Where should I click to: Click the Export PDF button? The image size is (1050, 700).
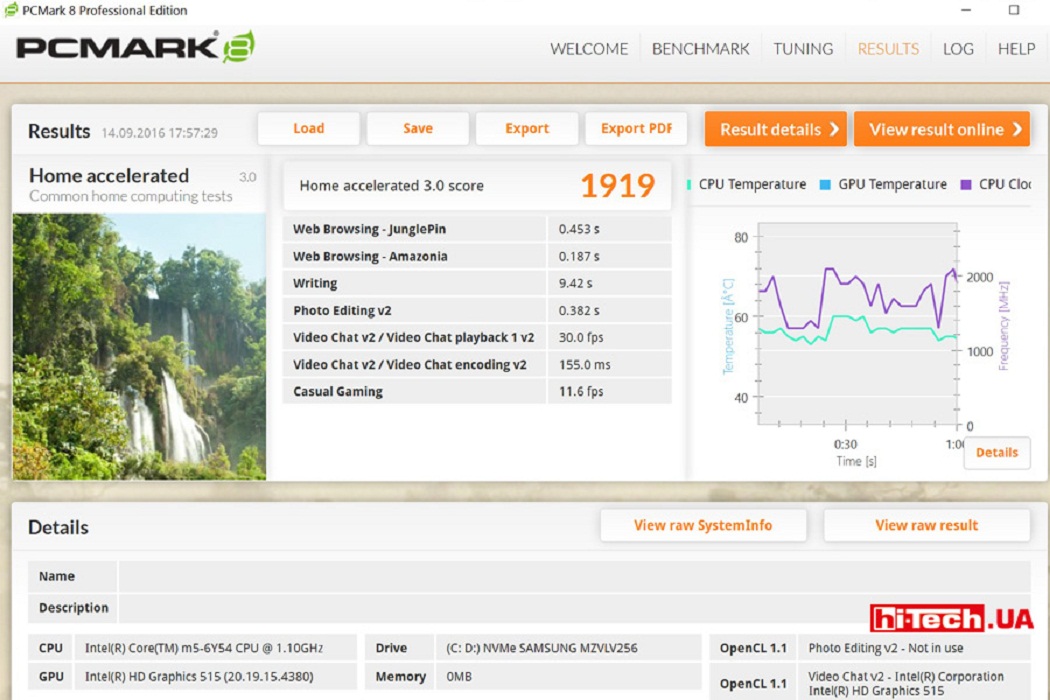click(x=636, y=129)
